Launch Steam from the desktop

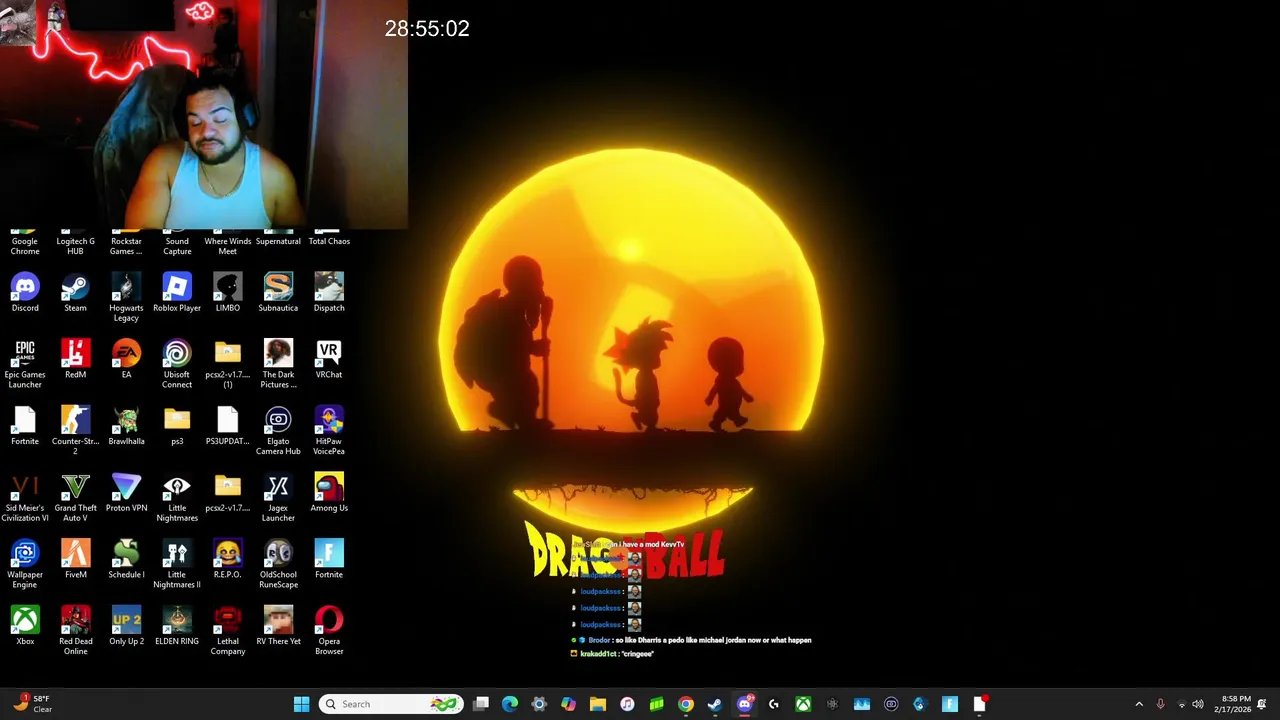[x=75, y=293]
